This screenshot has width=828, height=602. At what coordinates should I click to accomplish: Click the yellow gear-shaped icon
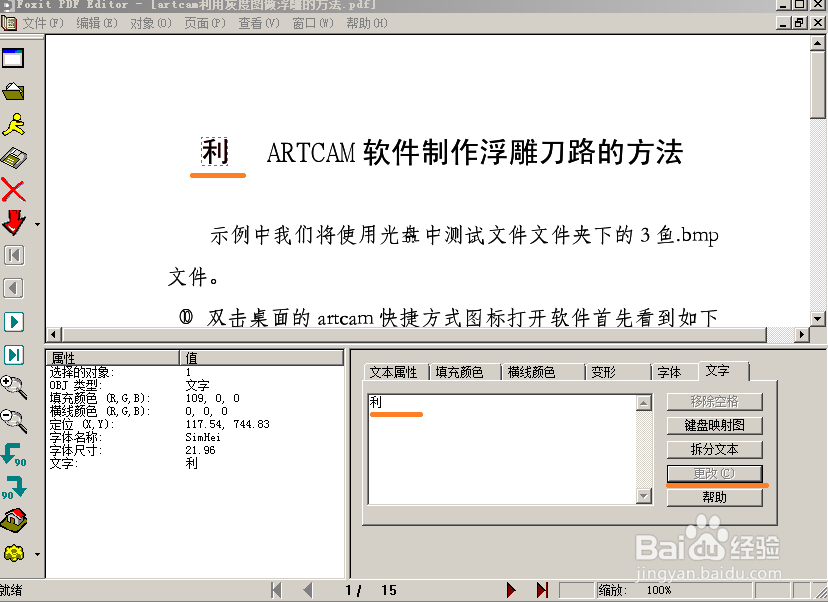pos(13,553)
